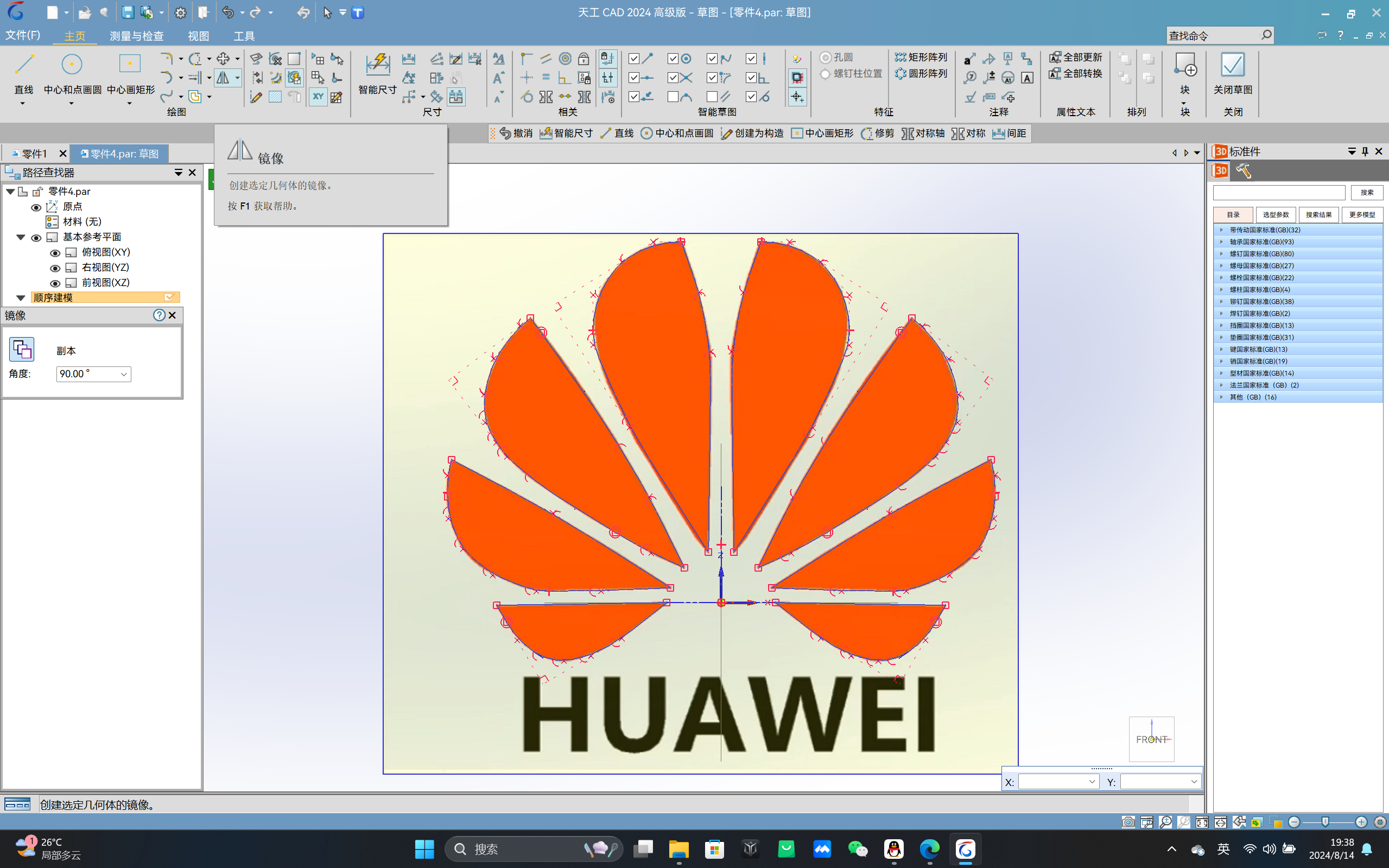The width and height of the screenshot is (1389, 868).
Task: Click the FRONT view orientation cube
Action: (1151, 739)
